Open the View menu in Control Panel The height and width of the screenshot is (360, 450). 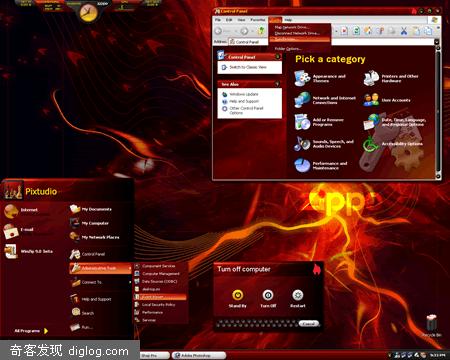(x=241, y=20)
